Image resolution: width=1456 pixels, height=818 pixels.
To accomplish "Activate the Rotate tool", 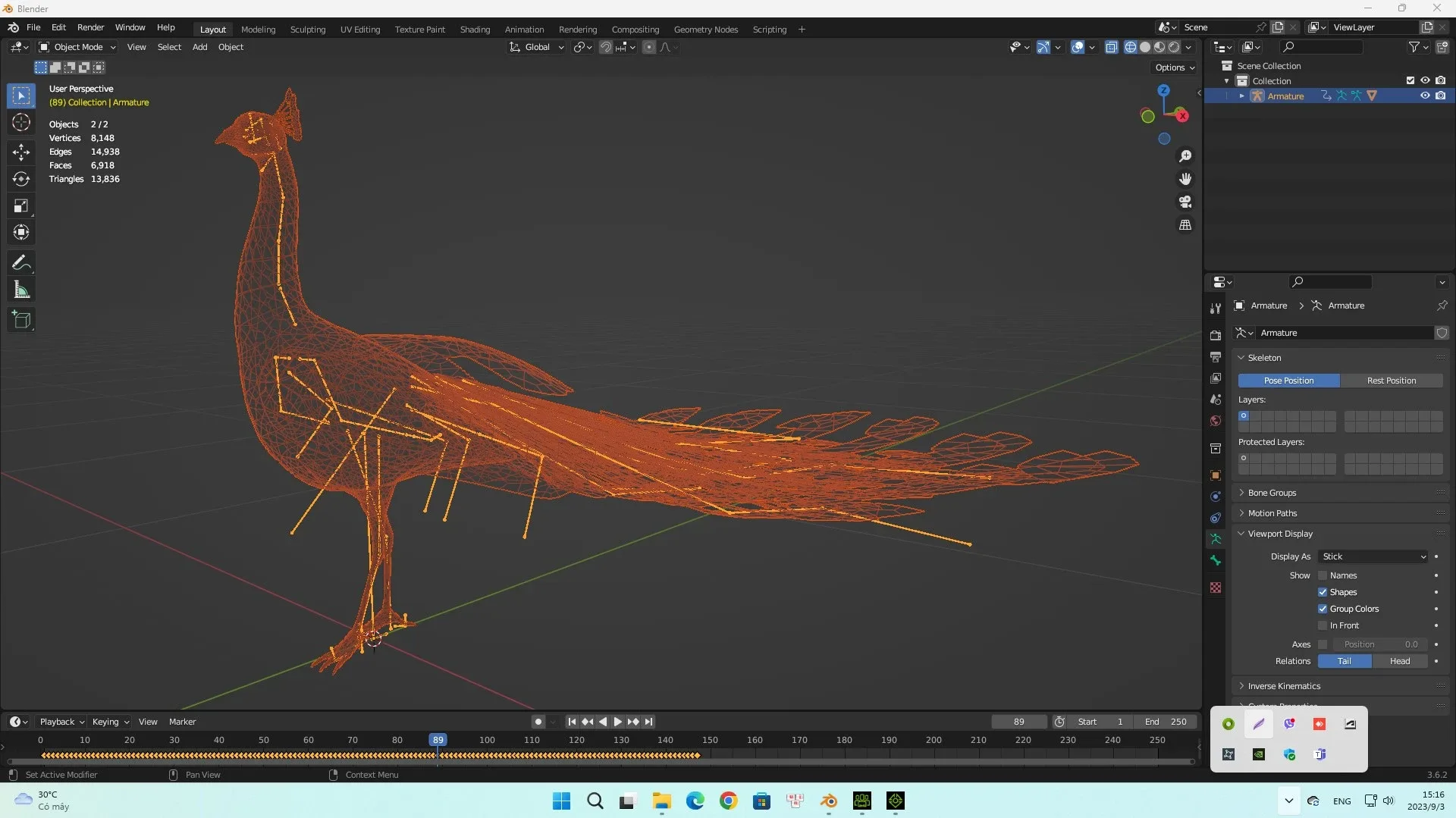I will pos(21,179).
